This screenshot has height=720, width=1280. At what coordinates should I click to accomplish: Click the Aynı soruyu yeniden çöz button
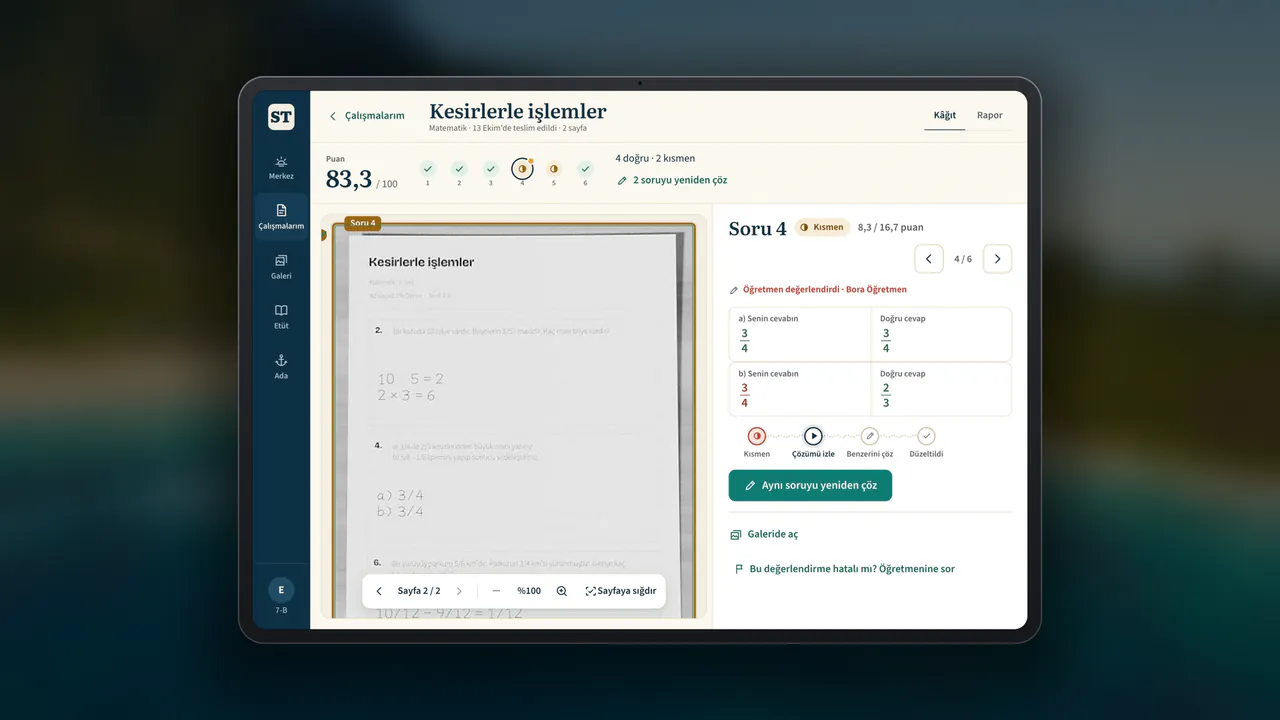(810, 485)
